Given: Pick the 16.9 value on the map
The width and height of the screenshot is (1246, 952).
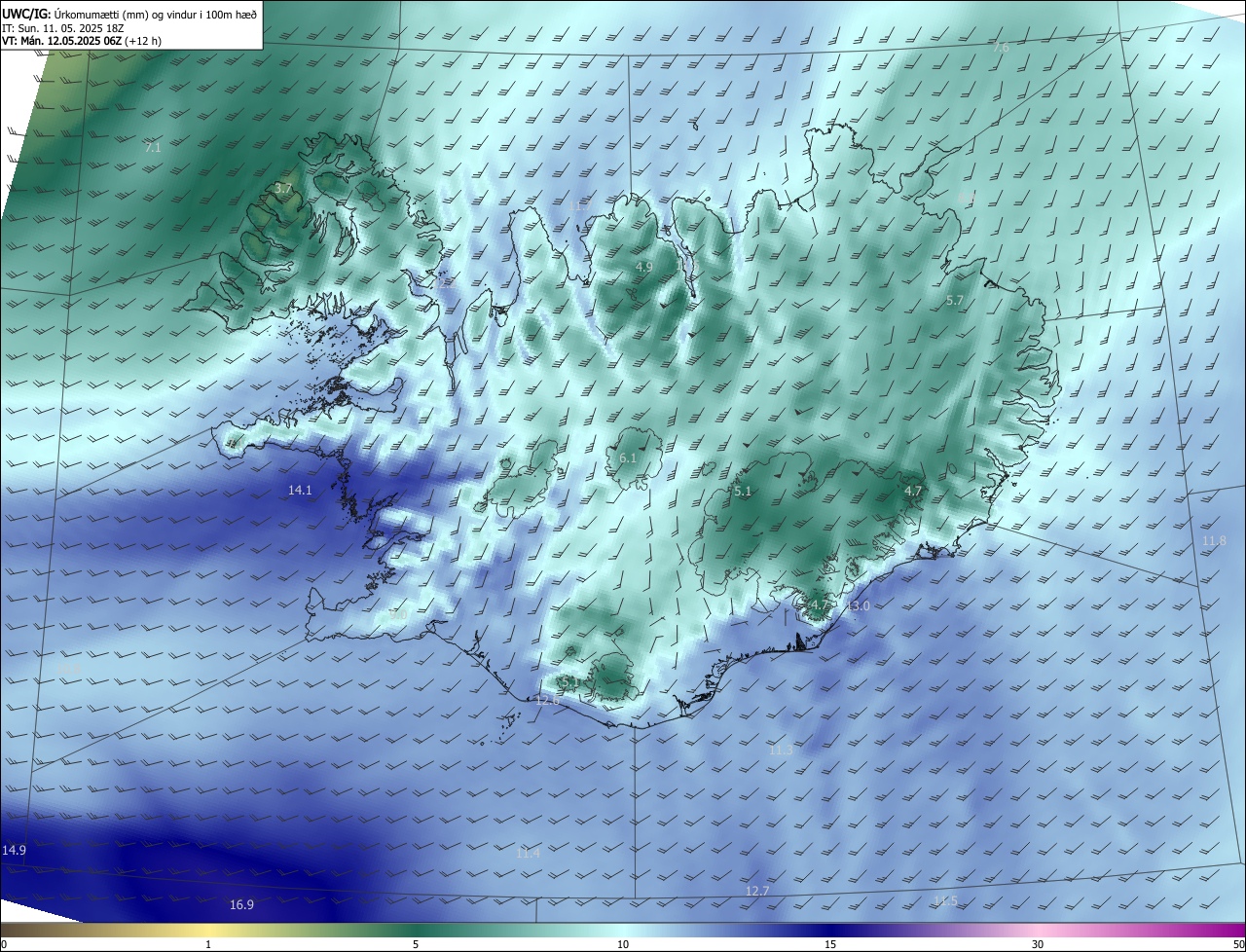Looking at the screenshot, I should pos(241,905).
